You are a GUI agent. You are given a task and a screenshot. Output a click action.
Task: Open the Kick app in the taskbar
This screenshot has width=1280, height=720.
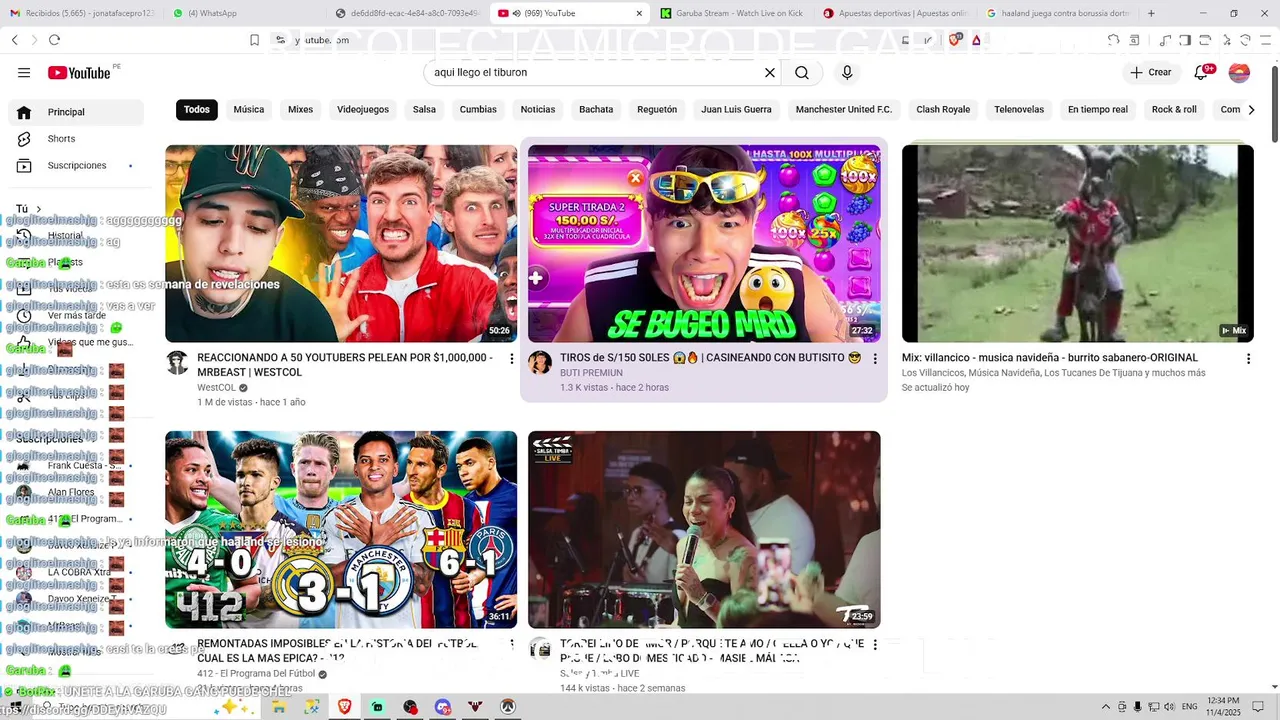[x=377, y=707]
